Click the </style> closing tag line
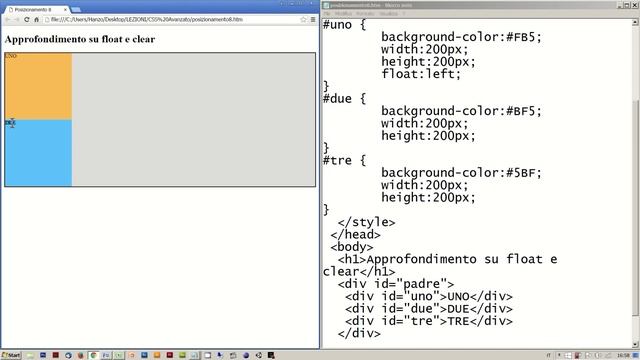640x360 pixels. [366, 222]
